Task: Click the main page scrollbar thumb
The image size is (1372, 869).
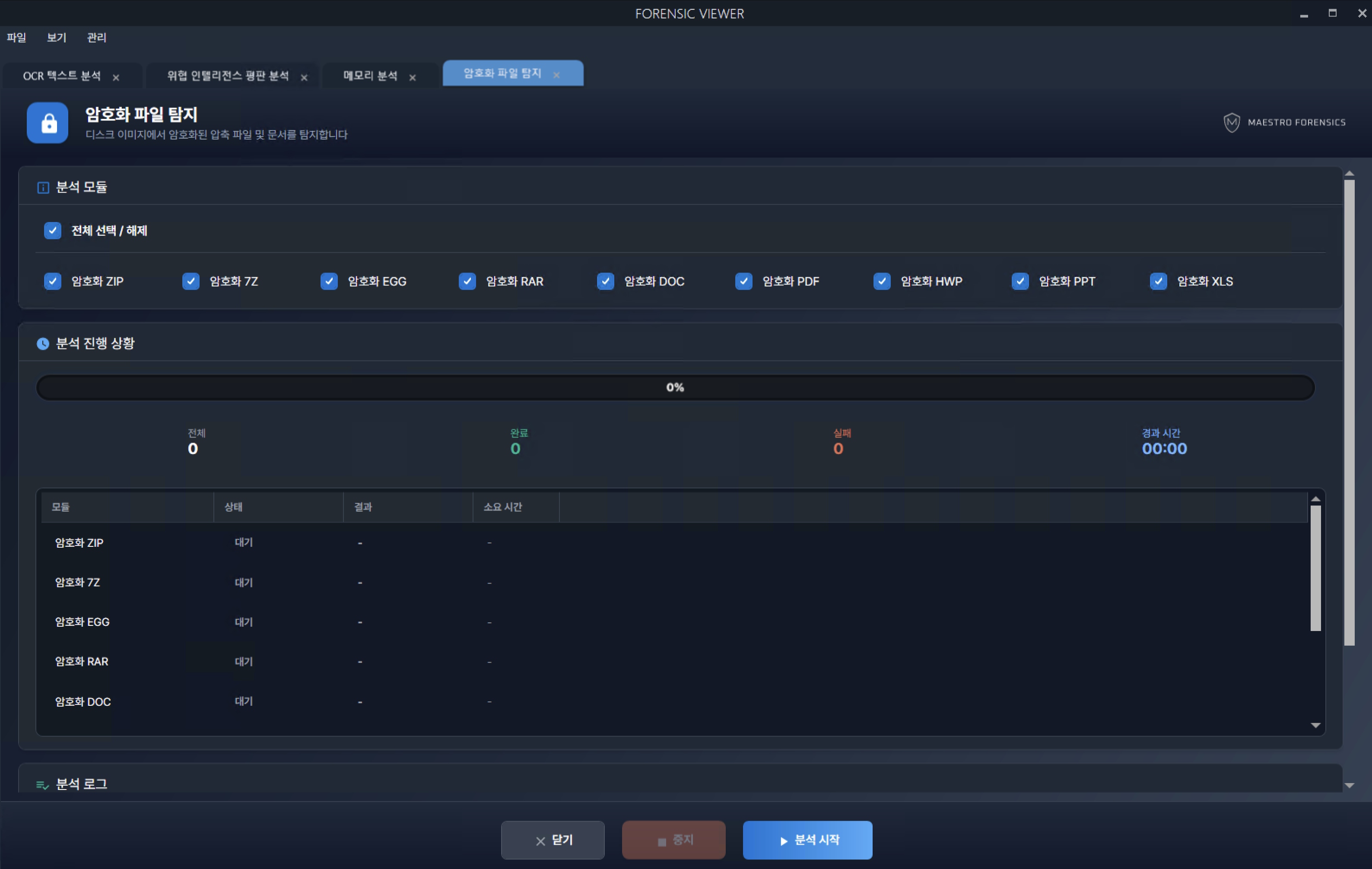Action: point(1349,412)
